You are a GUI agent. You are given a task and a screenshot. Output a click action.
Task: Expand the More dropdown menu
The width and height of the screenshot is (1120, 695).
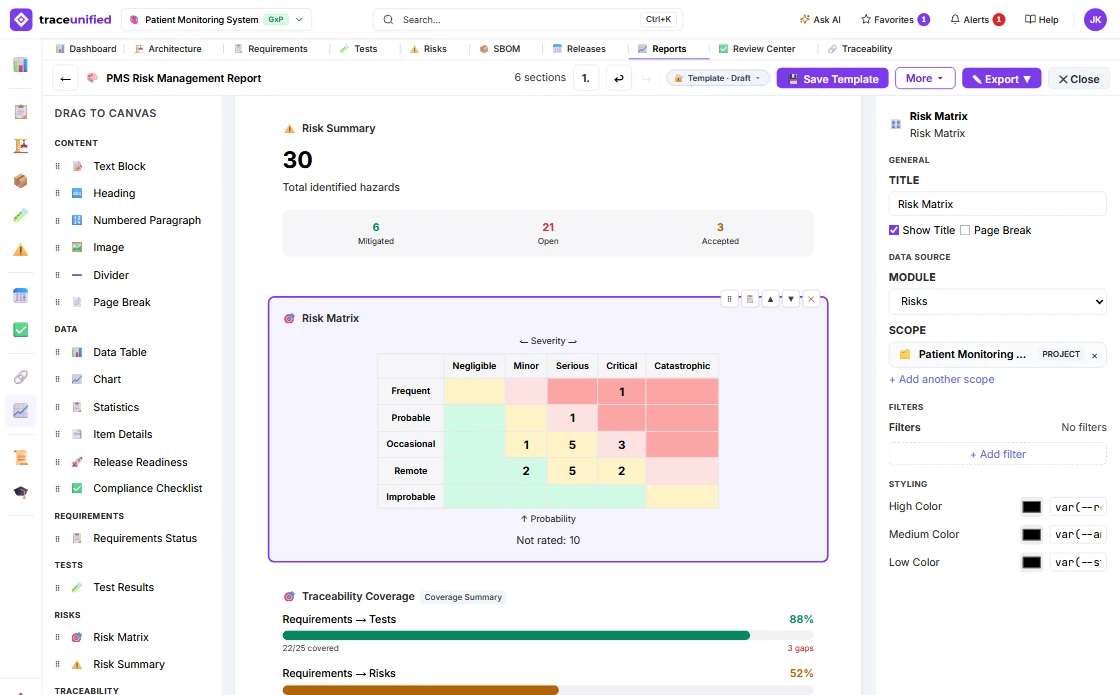click(x=925, y=79)
